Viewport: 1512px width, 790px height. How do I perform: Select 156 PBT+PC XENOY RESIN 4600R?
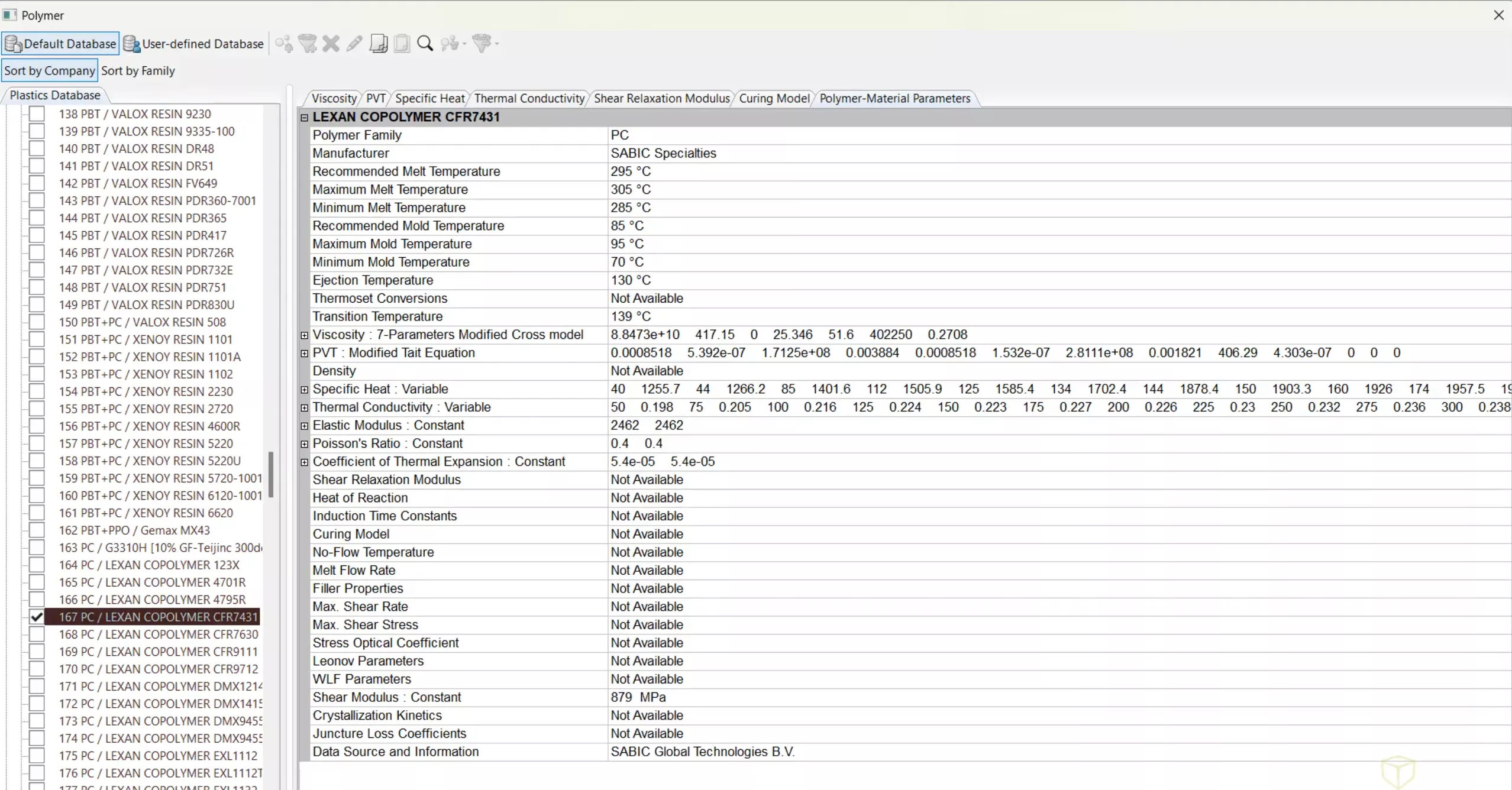150,426
